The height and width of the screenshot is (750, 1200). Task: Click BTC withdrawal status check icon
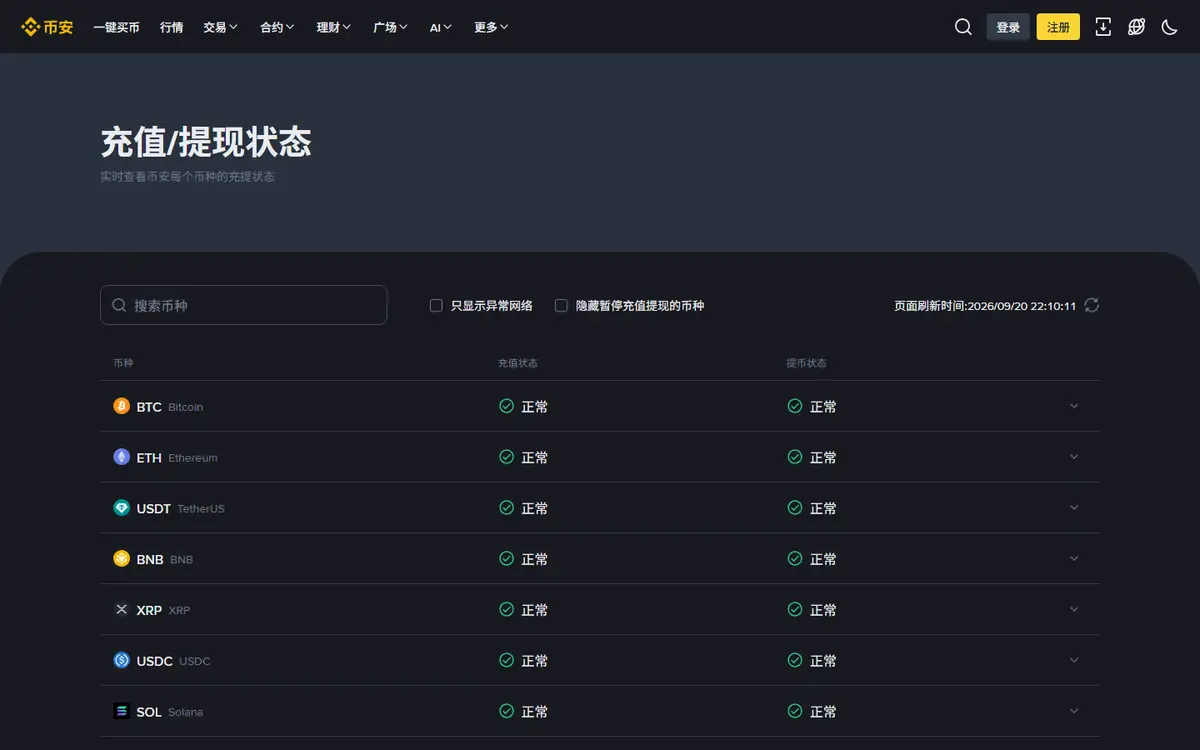pyautogui.click(x=795, y=406)
